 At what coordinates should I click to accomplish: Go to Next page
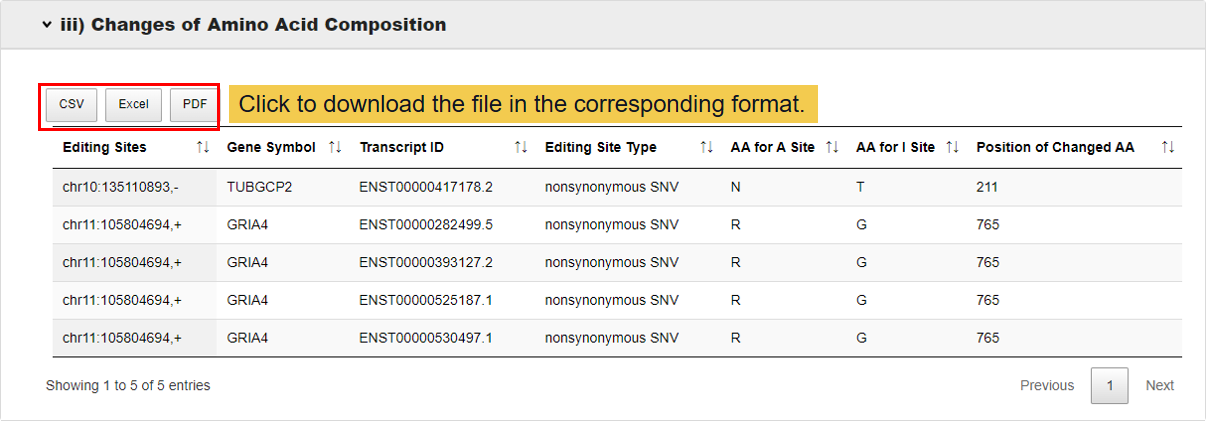(1159, 385)
